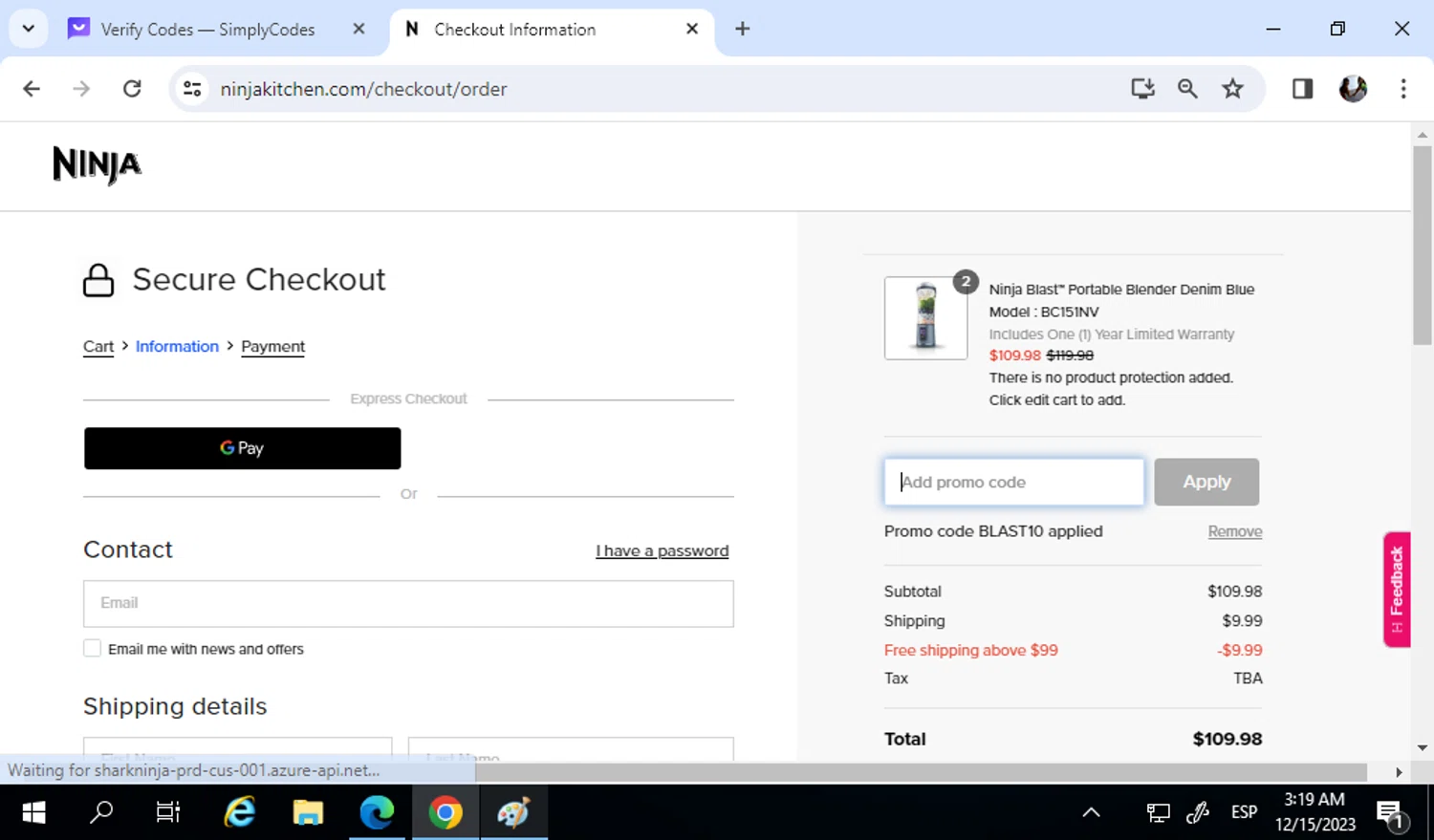Go back to the previous page
The height and width of the screenshot is (840, 1434).
[32, 89]
